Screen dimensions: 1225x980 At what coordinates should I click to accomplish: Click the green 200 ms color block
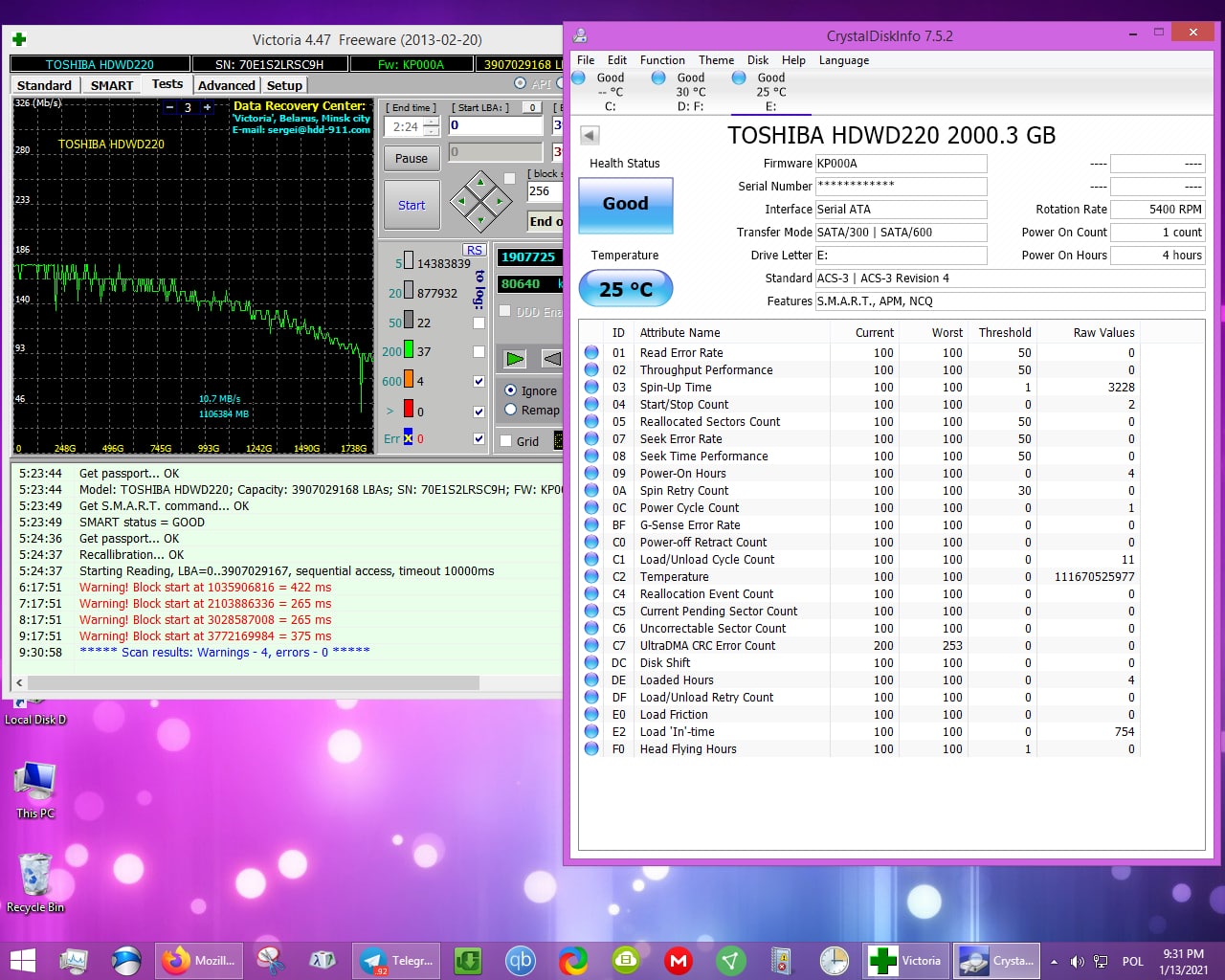click(x=409, y=350)
